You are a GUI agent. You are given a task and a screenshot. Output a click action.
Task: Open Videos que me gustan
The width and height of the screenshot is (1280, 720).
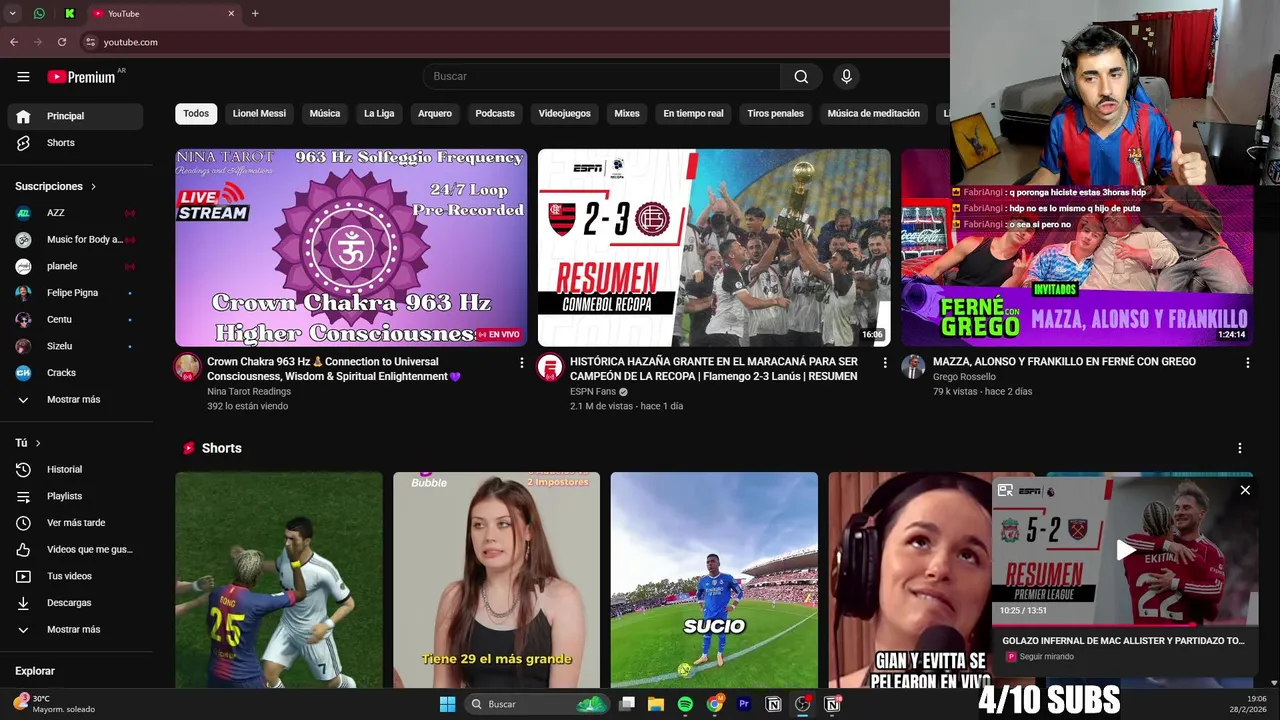pyautogui.click(x=75, y=549)
